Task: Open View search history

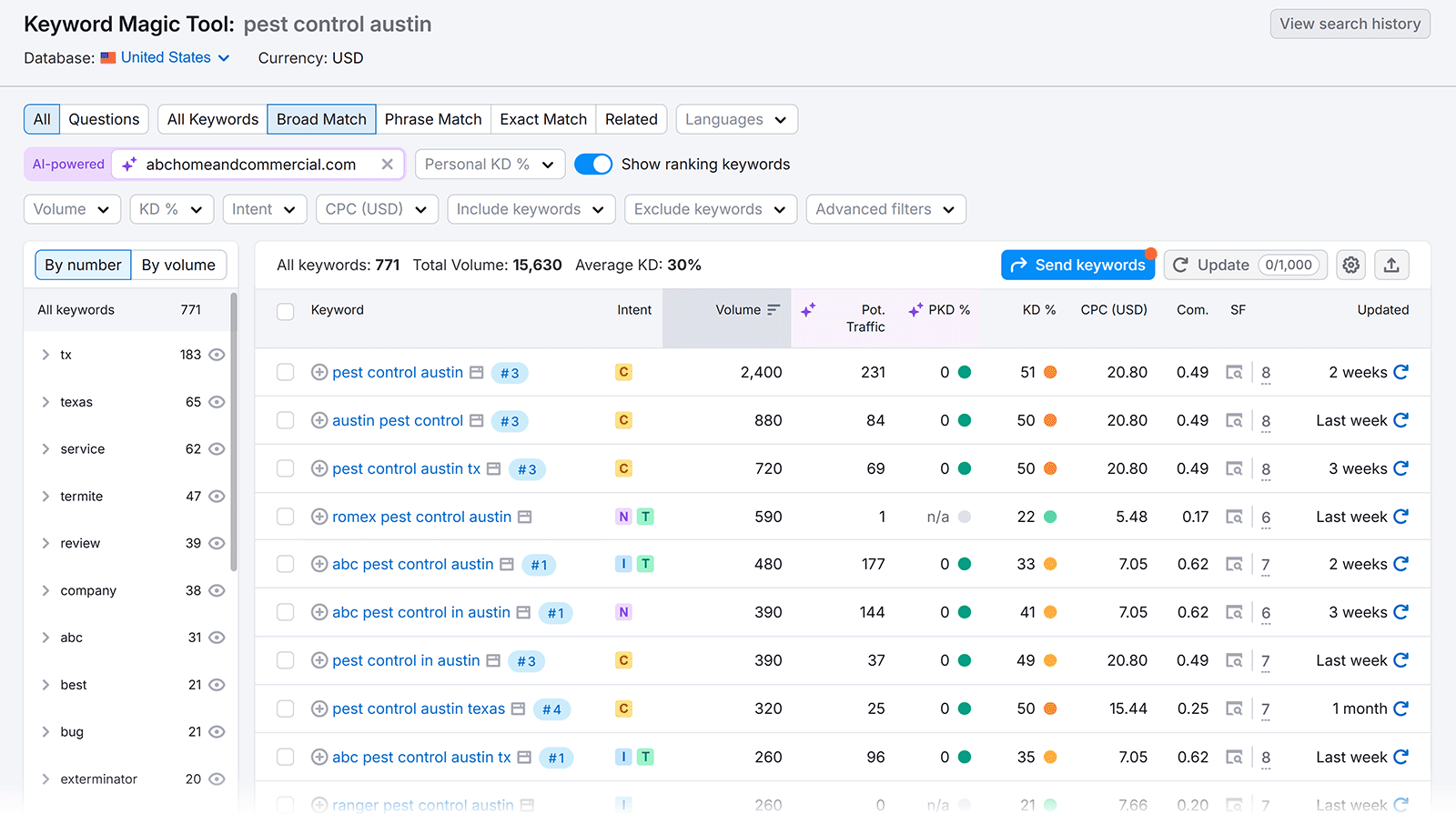Action: pyautogui.click(x=1350, y=24)
